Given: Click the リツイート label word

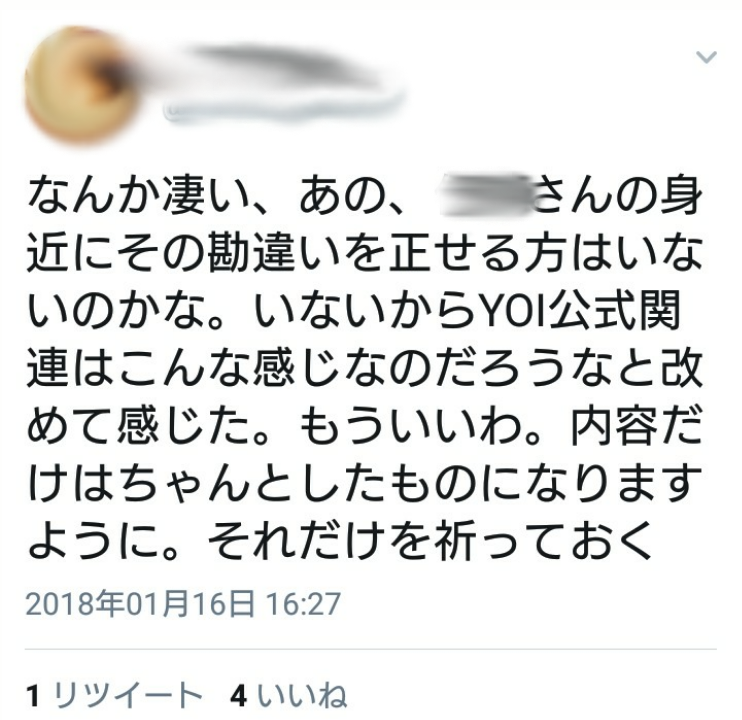Looking at the screenshot, I should tap(127, 696).
